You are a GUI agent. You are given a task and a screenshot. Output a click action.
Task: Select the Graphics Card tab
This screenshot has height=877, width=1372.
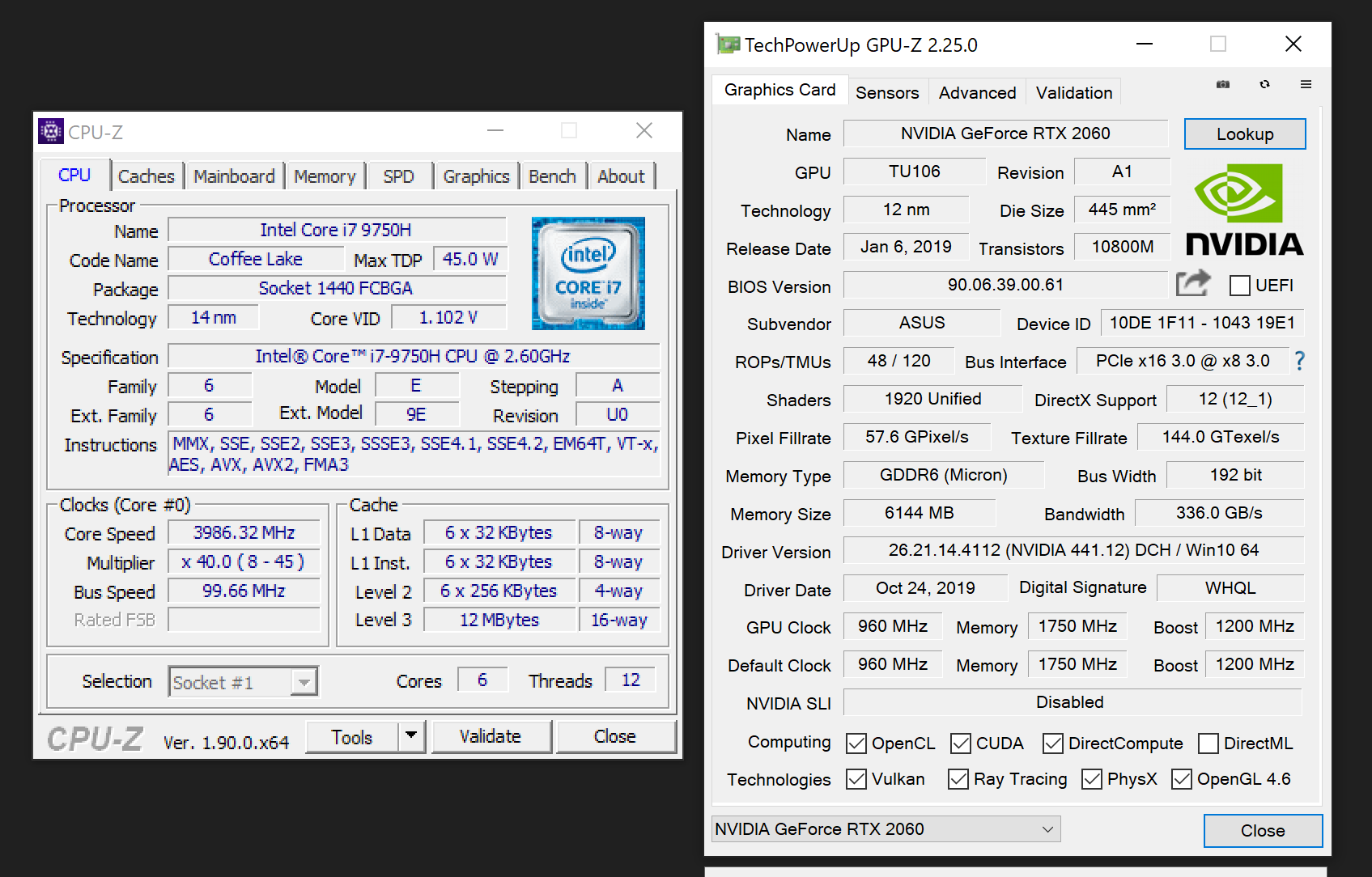pos(780,90)
